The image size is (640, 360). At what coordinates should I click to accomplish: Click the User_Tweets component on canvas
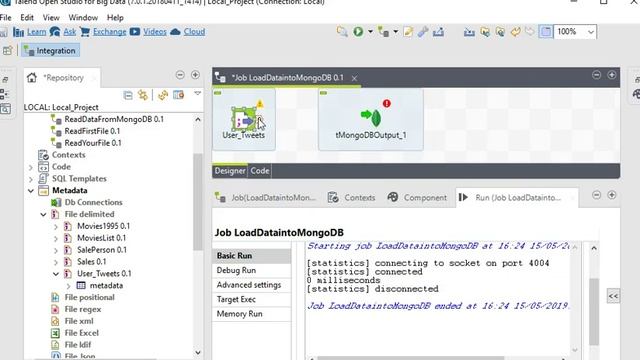[243, 120]
